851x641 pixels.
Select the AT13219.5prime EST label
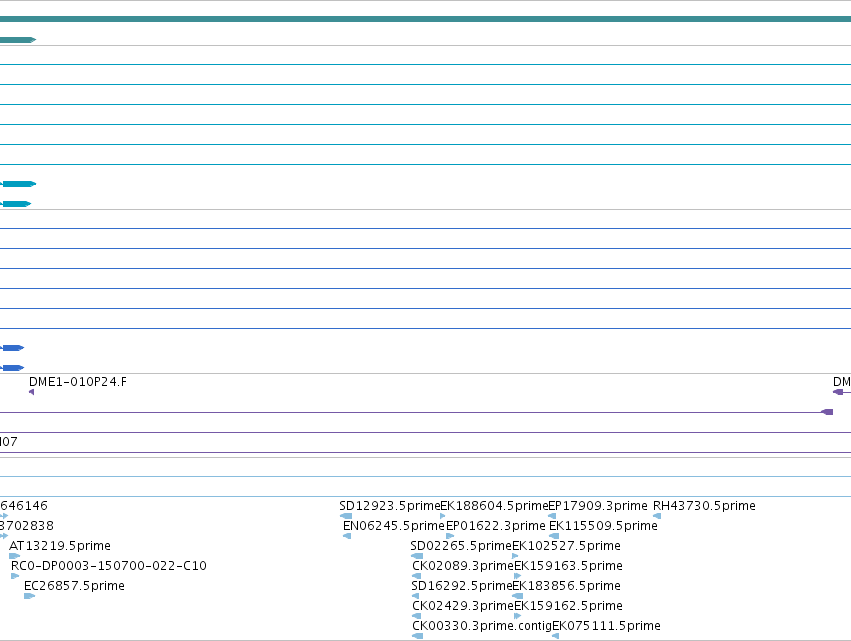pos(60,546)
